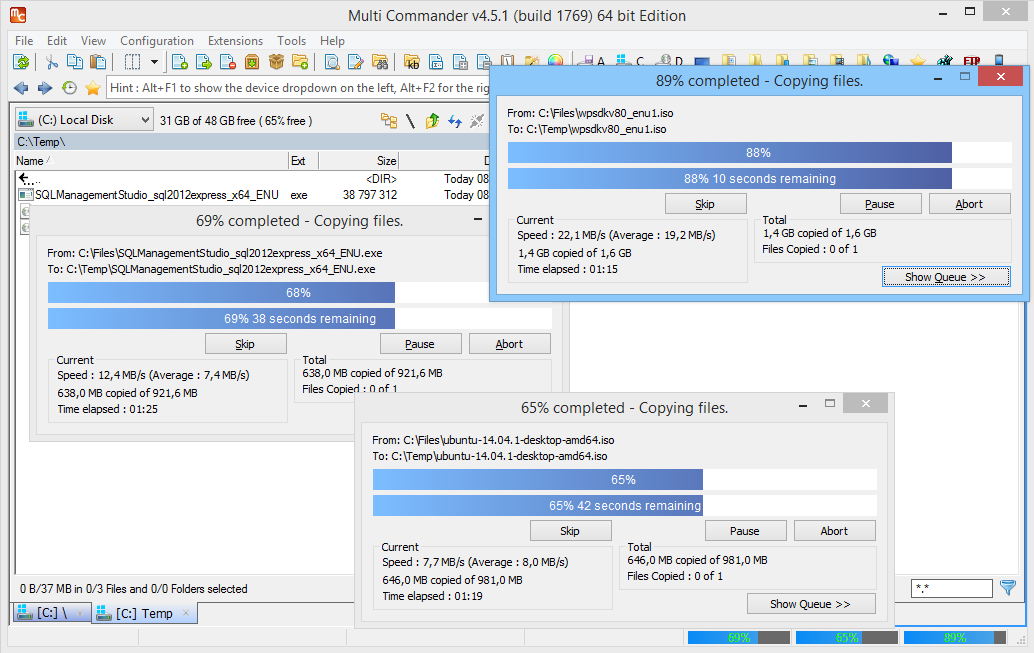Click the history clock icon

click(69, 88)
